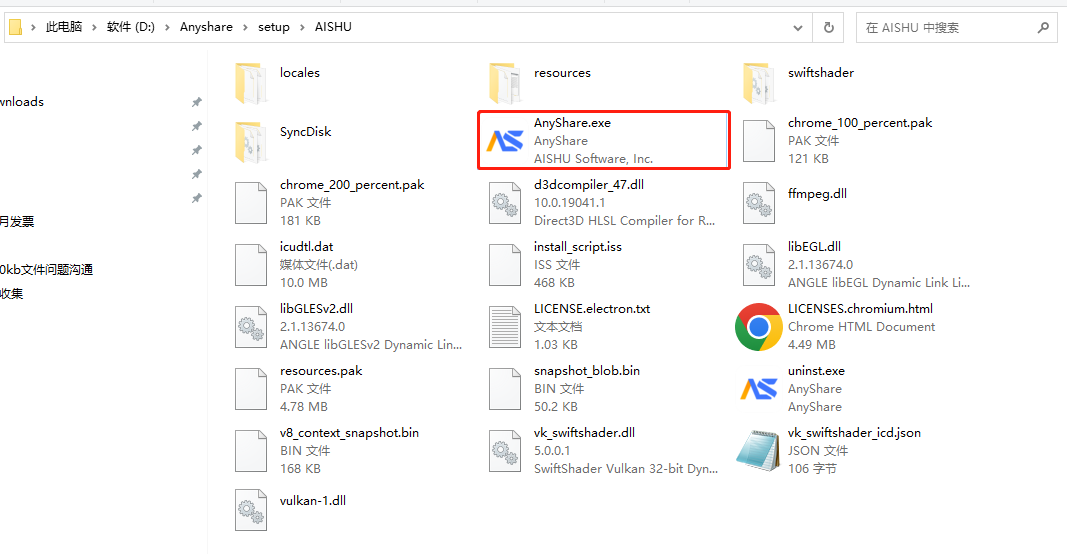Screen dimensions: 1067x554
Task: Open the 月发票 item in the sidebar
Action: pyautogui.click(x=17, y=221)
